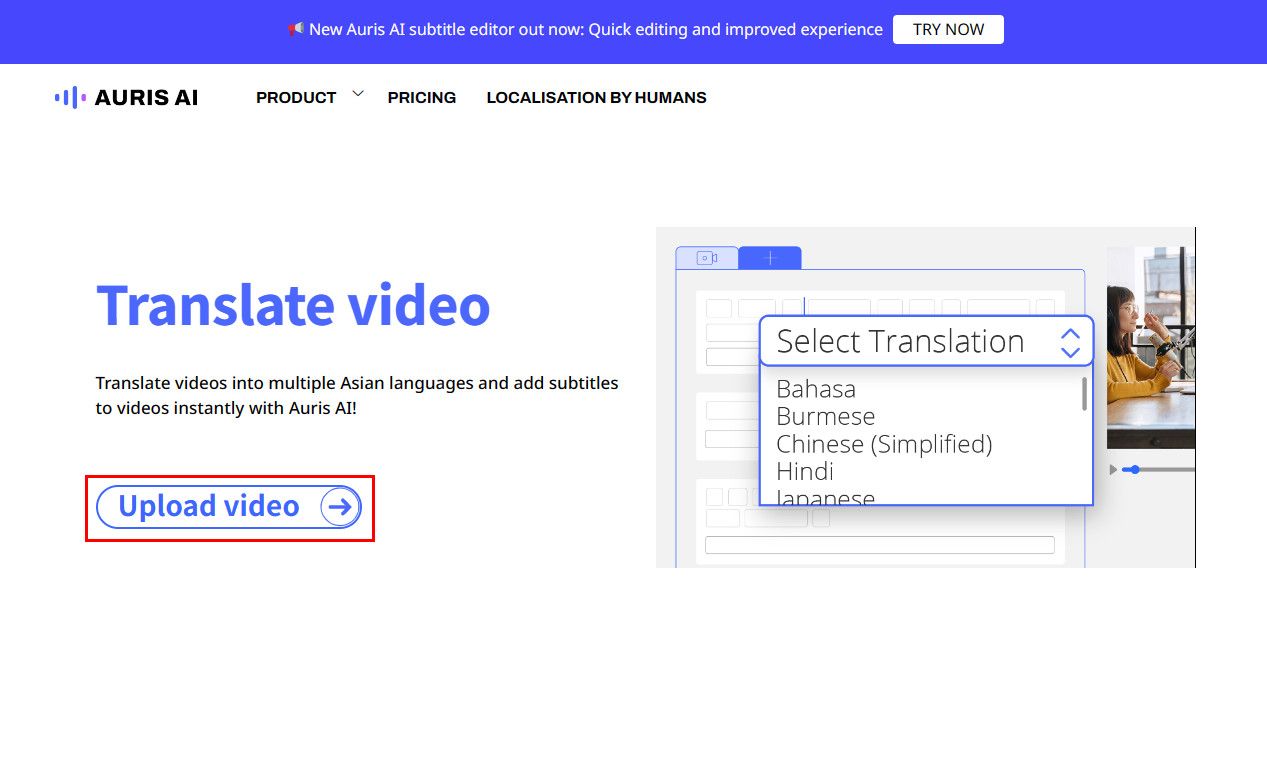Click the translation list scrollbar
The width and height of the screenshot is (1267, 760).
point(1085,393)
